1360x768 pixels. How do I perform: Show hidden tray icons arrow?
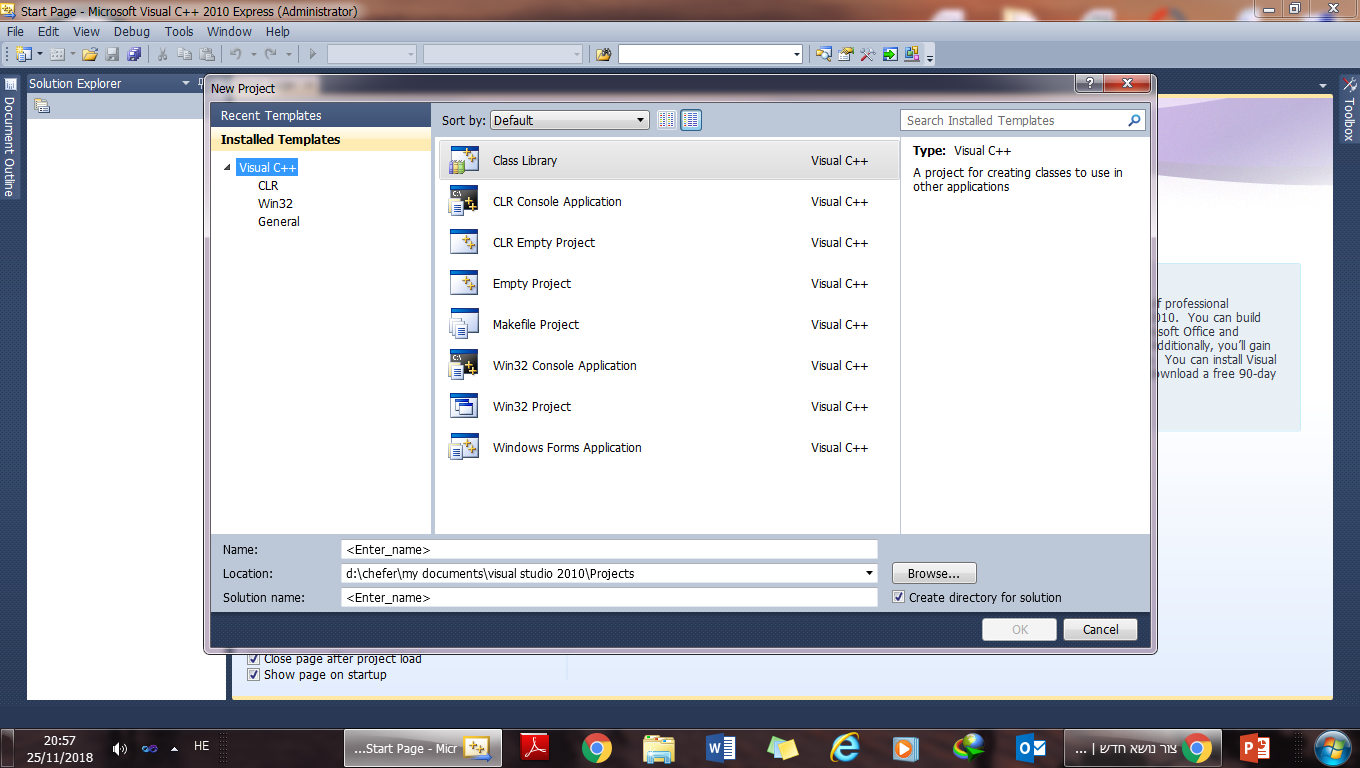(175, 748)
